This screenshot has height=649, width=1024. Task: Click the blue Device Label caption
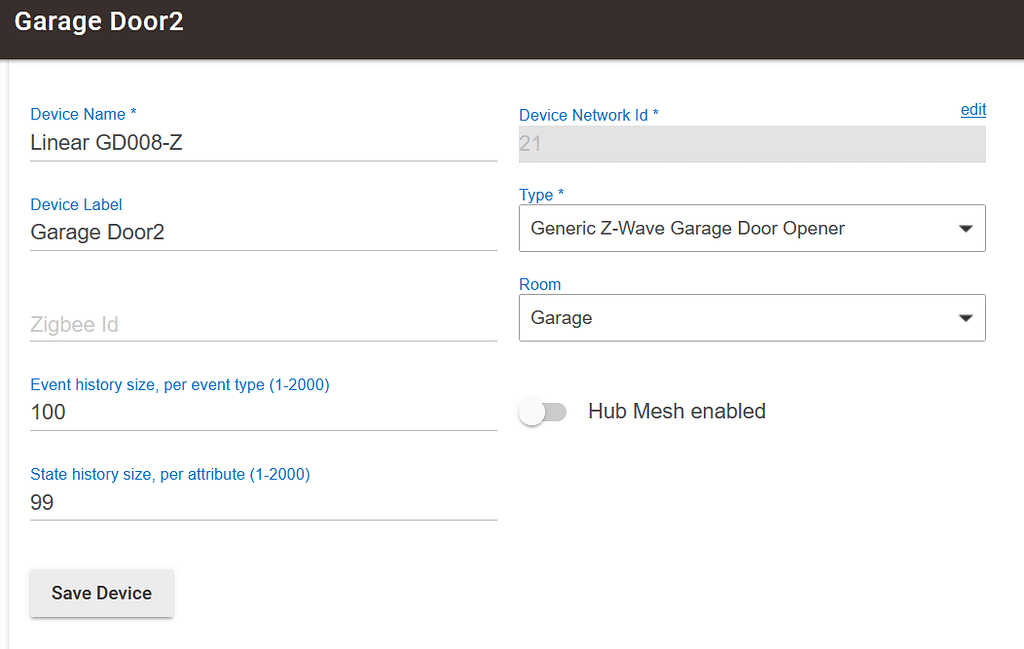76,204
